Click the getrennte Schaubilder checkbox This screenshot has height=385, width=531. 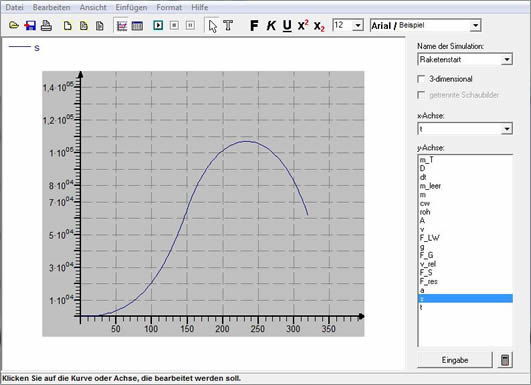pos(421,95)
